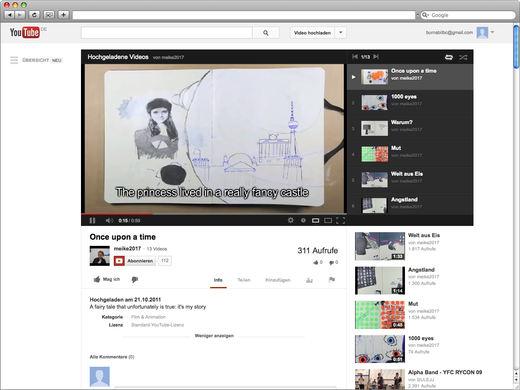Enter fullscreen mode on player
Screen dimensions: 520x390
click(x=340, y=220)
